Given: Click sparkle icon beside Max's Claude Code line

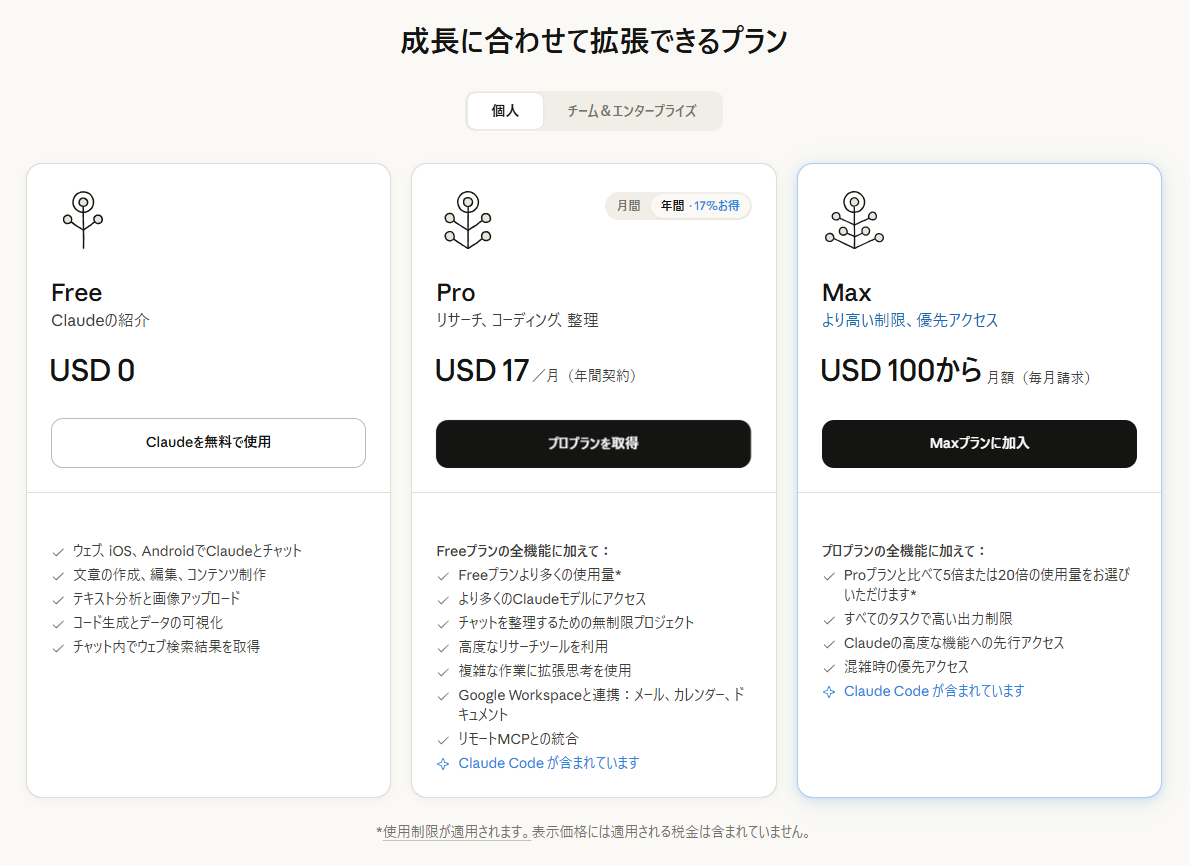Looking at the screenshot, I should pyautogui.click(x=828, y=692).
